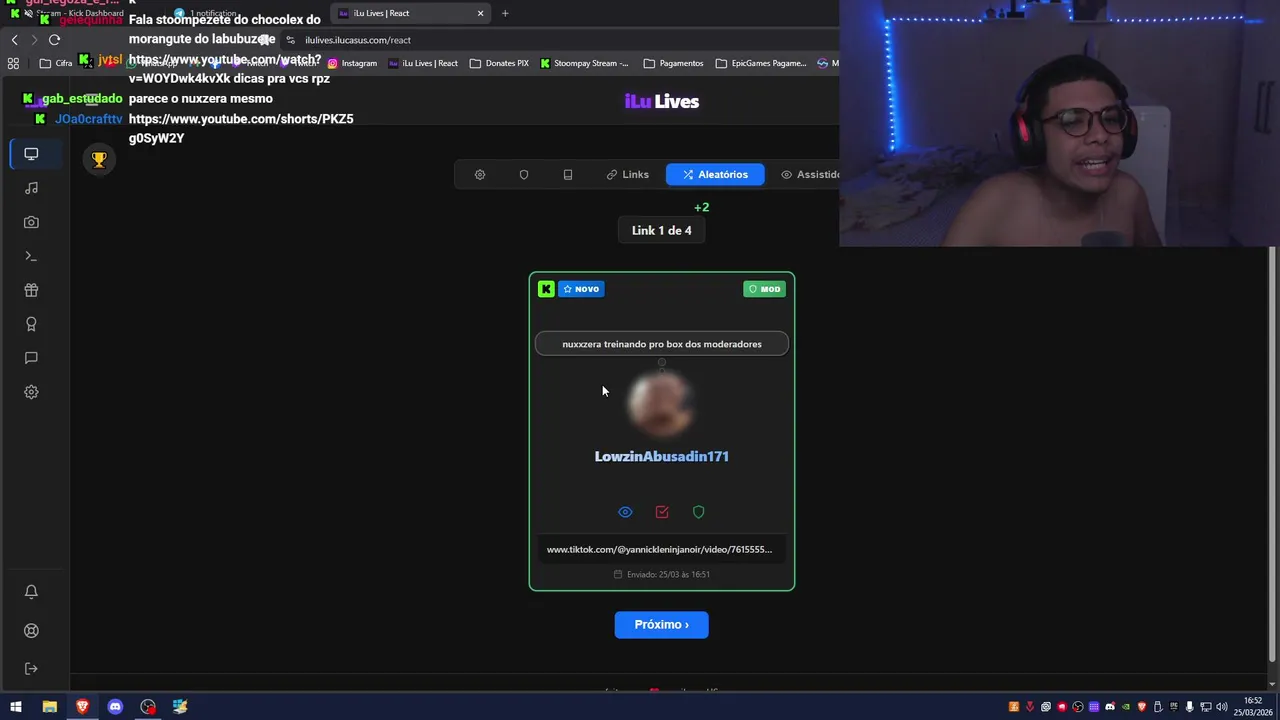The width and height of the screenshot is (1280, 720).
Task: Open the gear tab in the top tab bar
Action: pos(480,174)
